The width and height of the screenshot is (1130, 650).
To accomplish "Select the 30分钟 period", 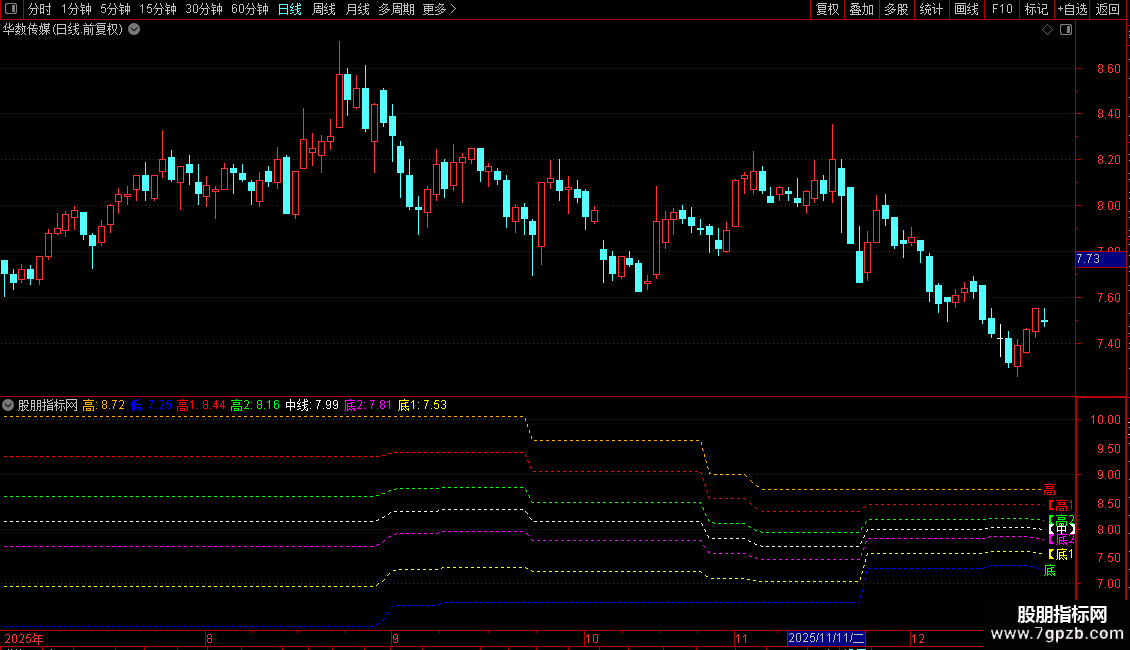I will point(204,9).
